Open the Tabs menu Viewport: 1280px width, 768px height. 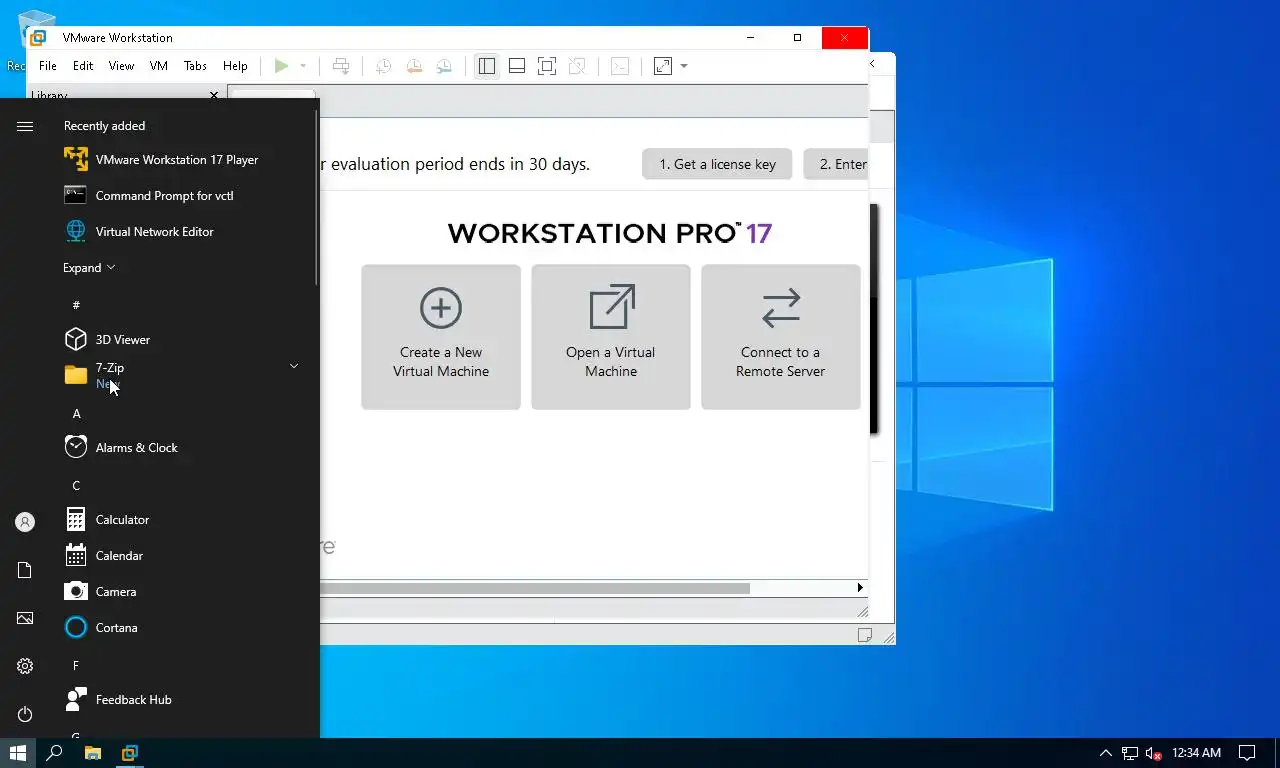click(x=195, y=66)
